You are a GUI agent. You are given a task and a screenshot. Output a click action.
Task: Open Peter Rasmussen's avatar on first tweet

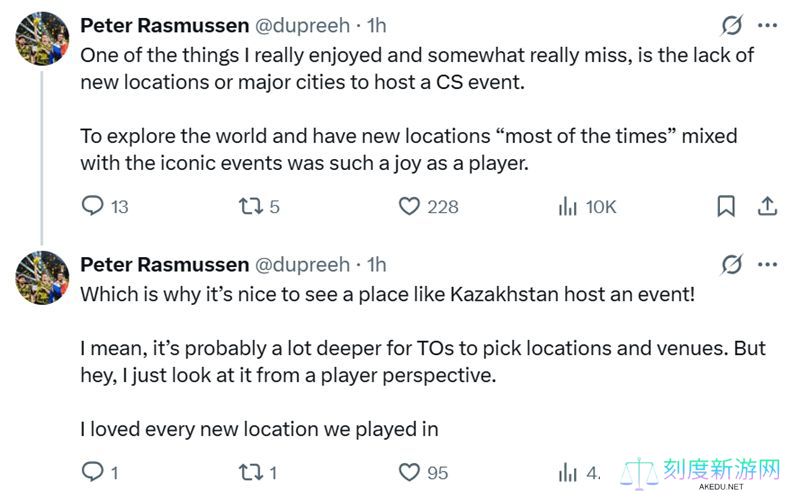(42, 39)
